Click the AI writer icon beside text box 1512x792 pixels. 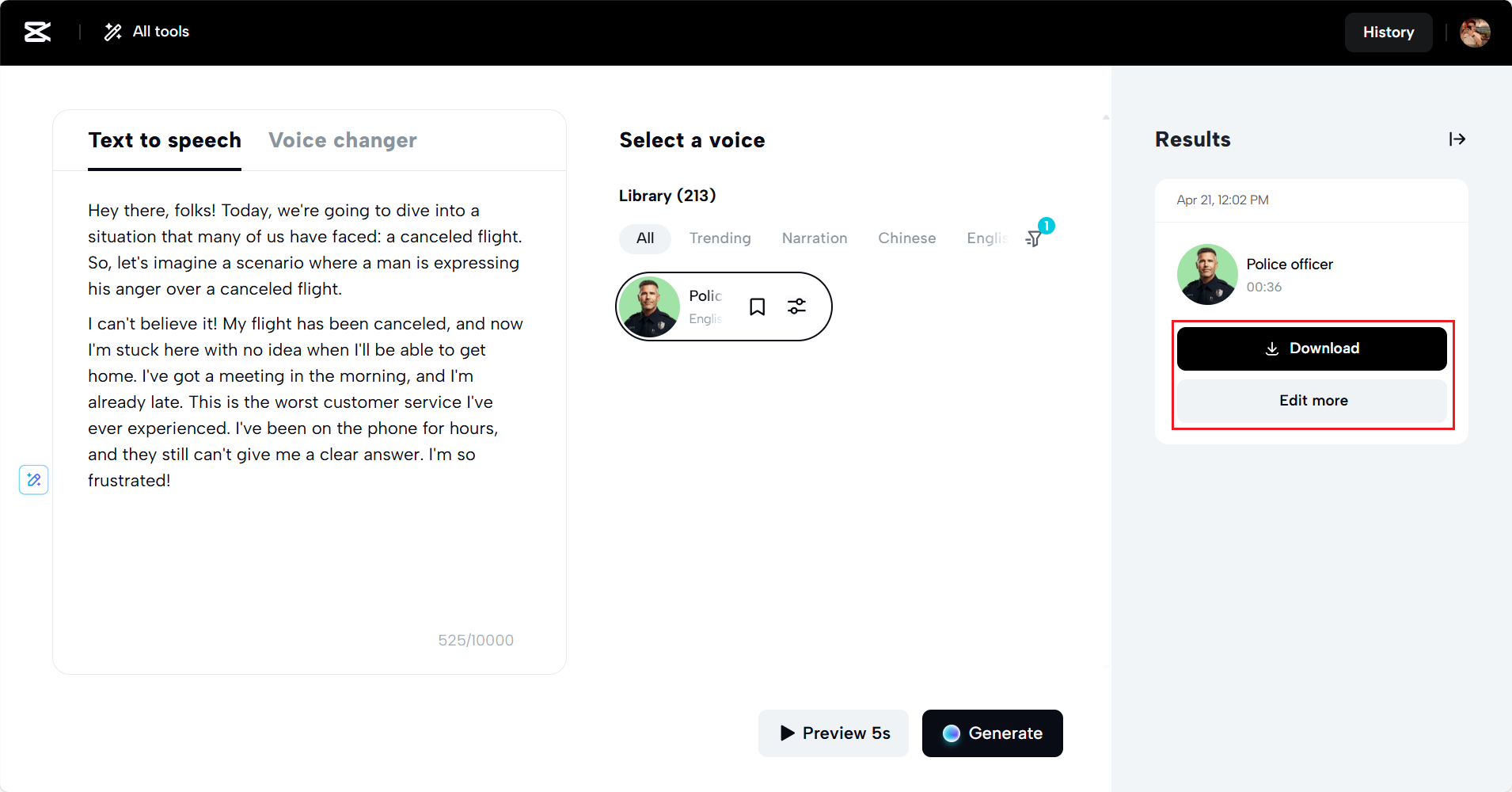click(34, 480)
